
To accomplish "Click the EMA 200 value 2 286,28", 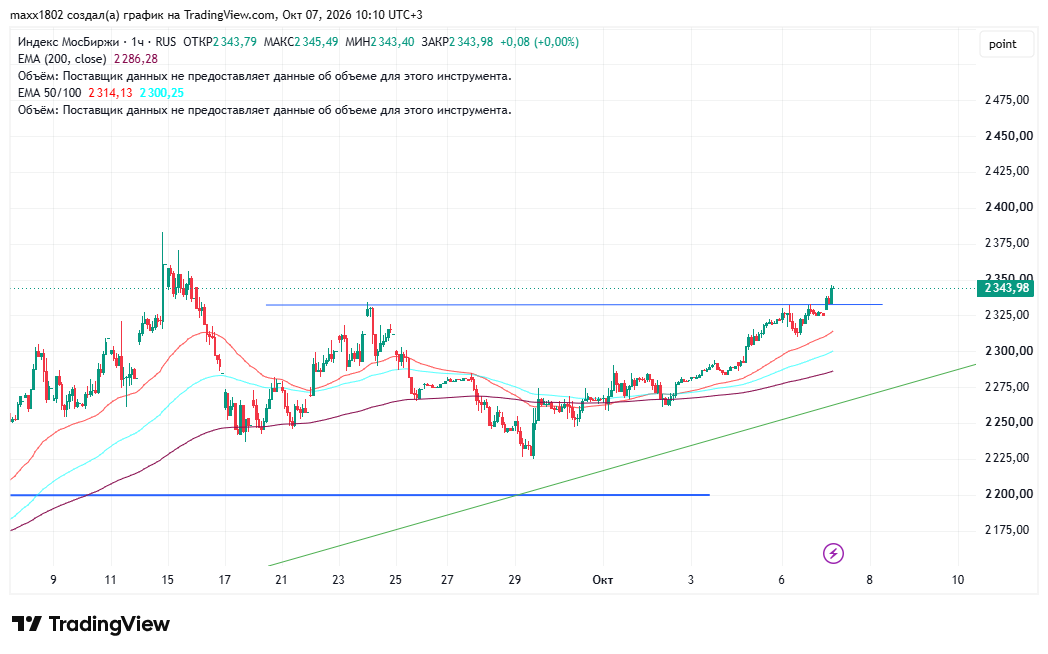I will [x=136, y=59].
